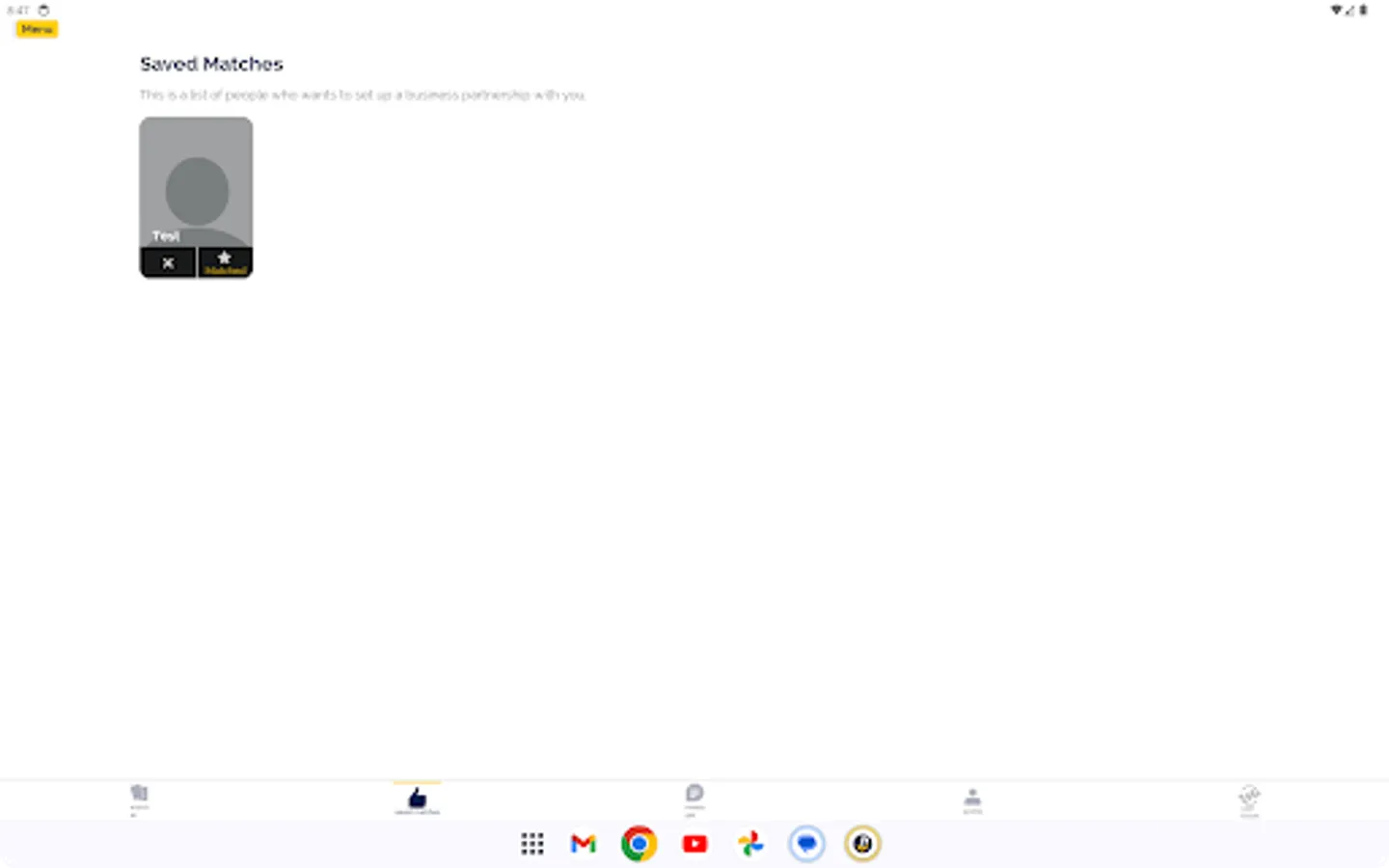Open Chrome from the taskbar

coord(639,843)
